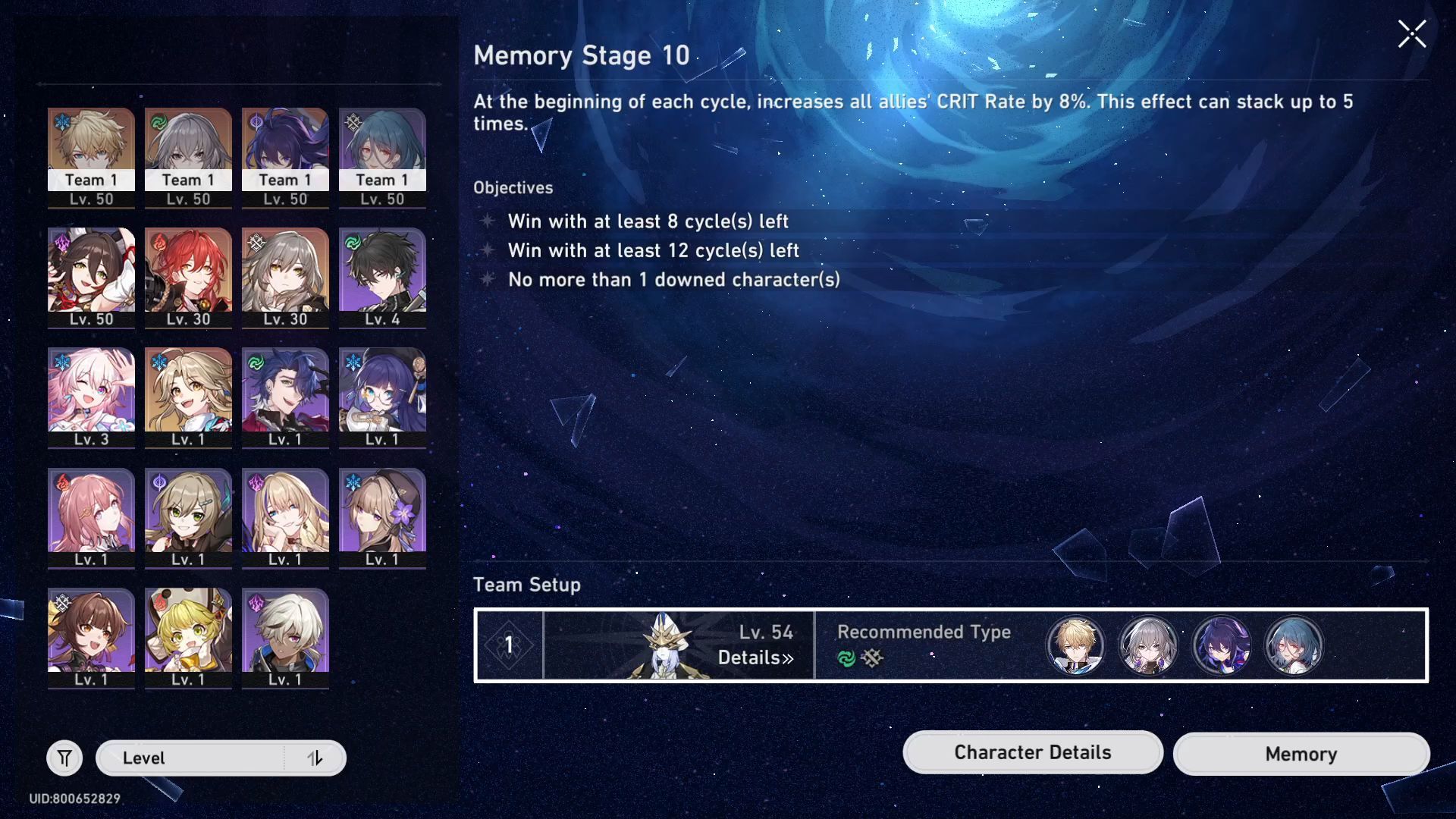Select the pink-haired Lv. 3 character
Viewport: 1456px width, 819px height.
[91, 397]
